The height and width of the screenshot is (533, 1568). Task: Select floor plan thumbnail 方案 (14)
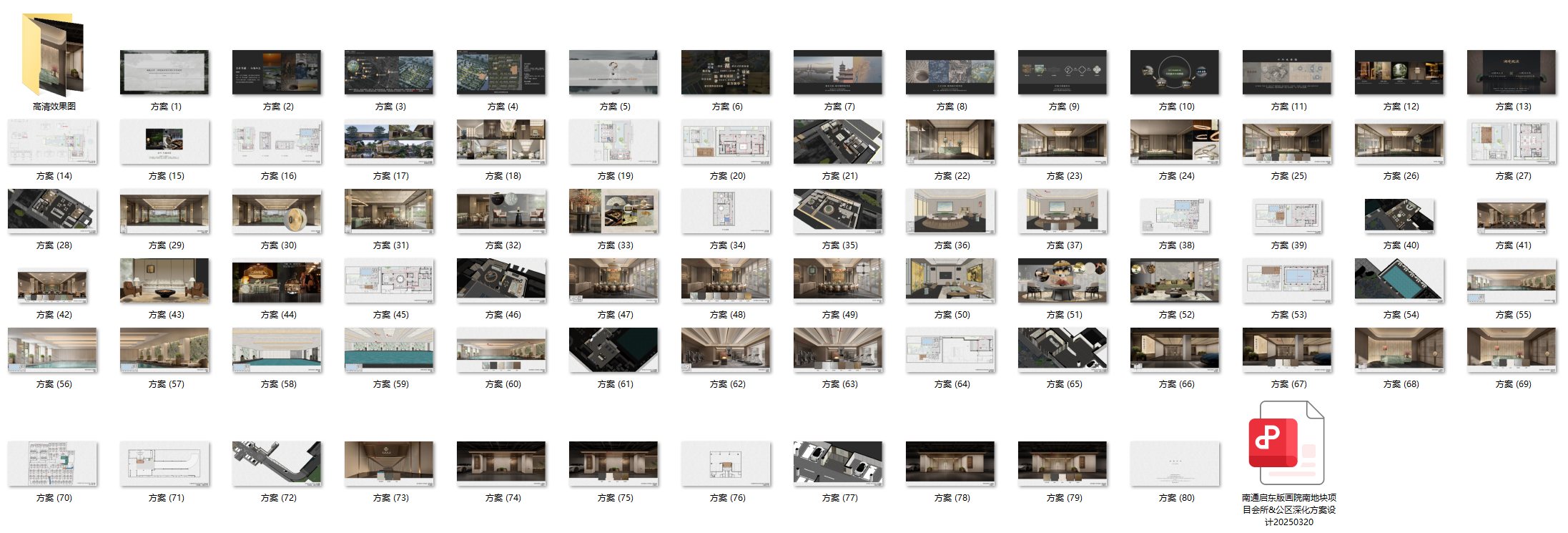52,142
